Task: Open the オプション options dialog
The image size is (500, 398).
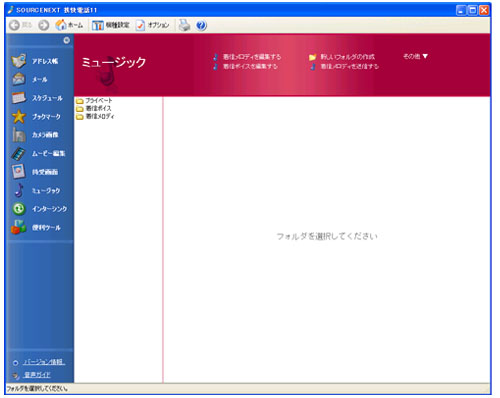Action: coord(153,25)
